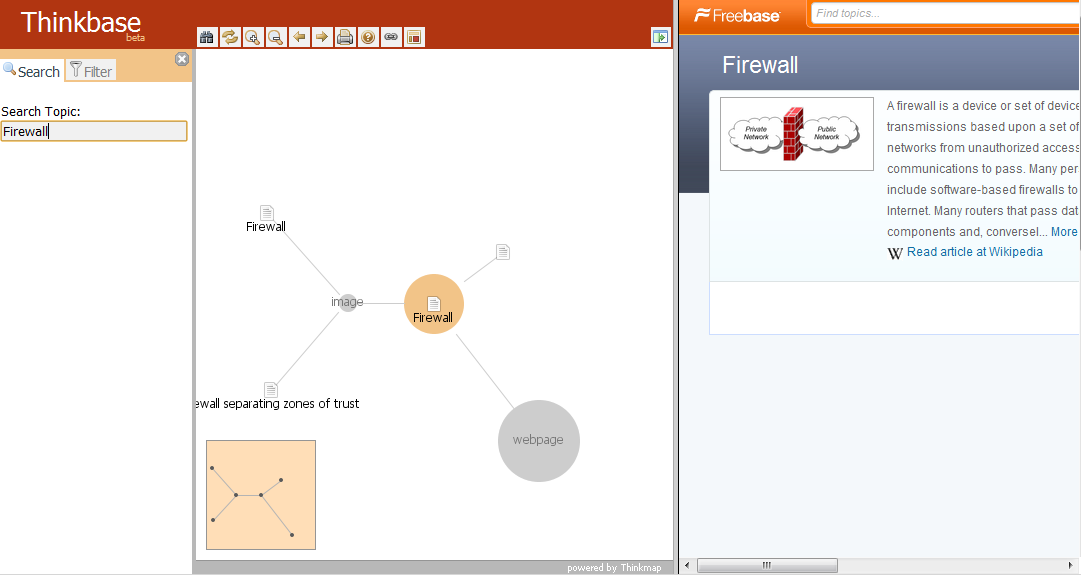Click the scrollbar left arrow in Freebase pane
Image resolution: width=1081 pixels, height=575 pixels.
[687, 565]
